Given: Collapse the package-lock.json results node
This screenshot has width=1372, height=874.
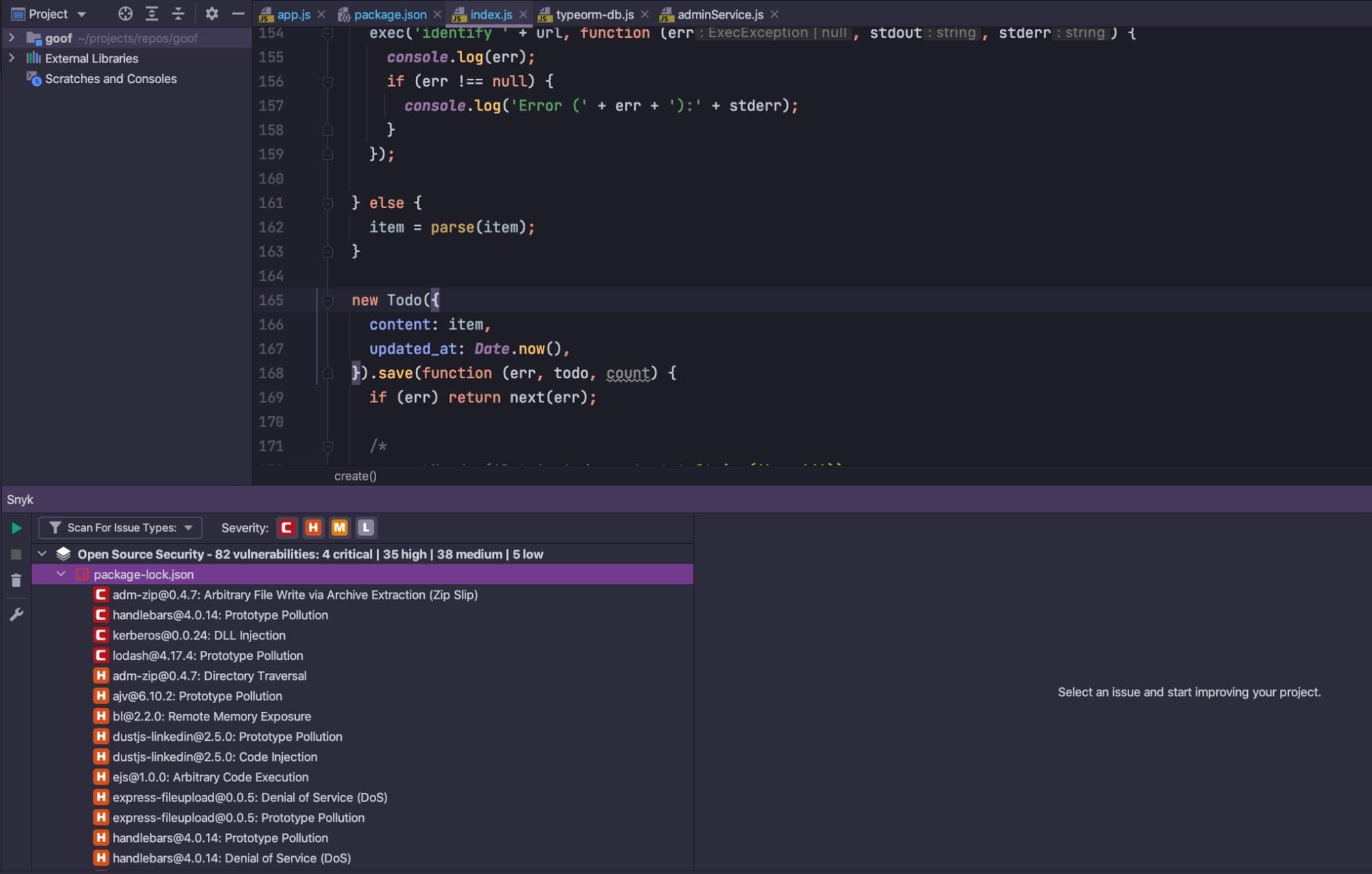Looking at the screenshot, I should pyautogui.click(x=61, y=574).
